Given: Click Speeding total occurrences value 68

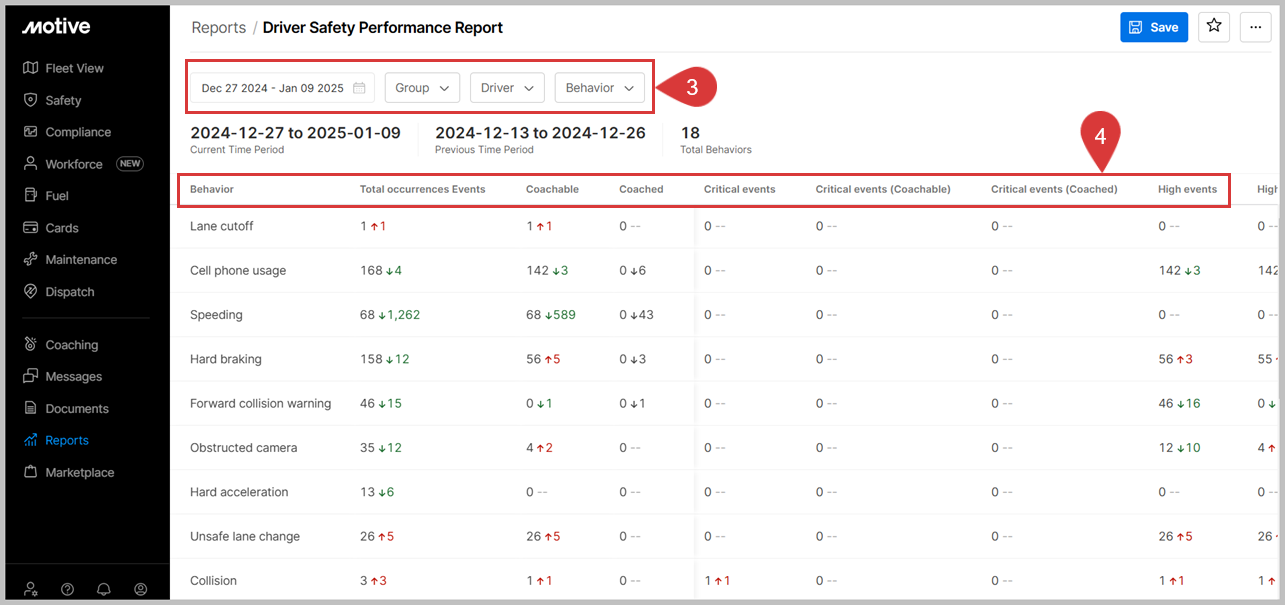Looking at the screenshot, I should point(367,315).
